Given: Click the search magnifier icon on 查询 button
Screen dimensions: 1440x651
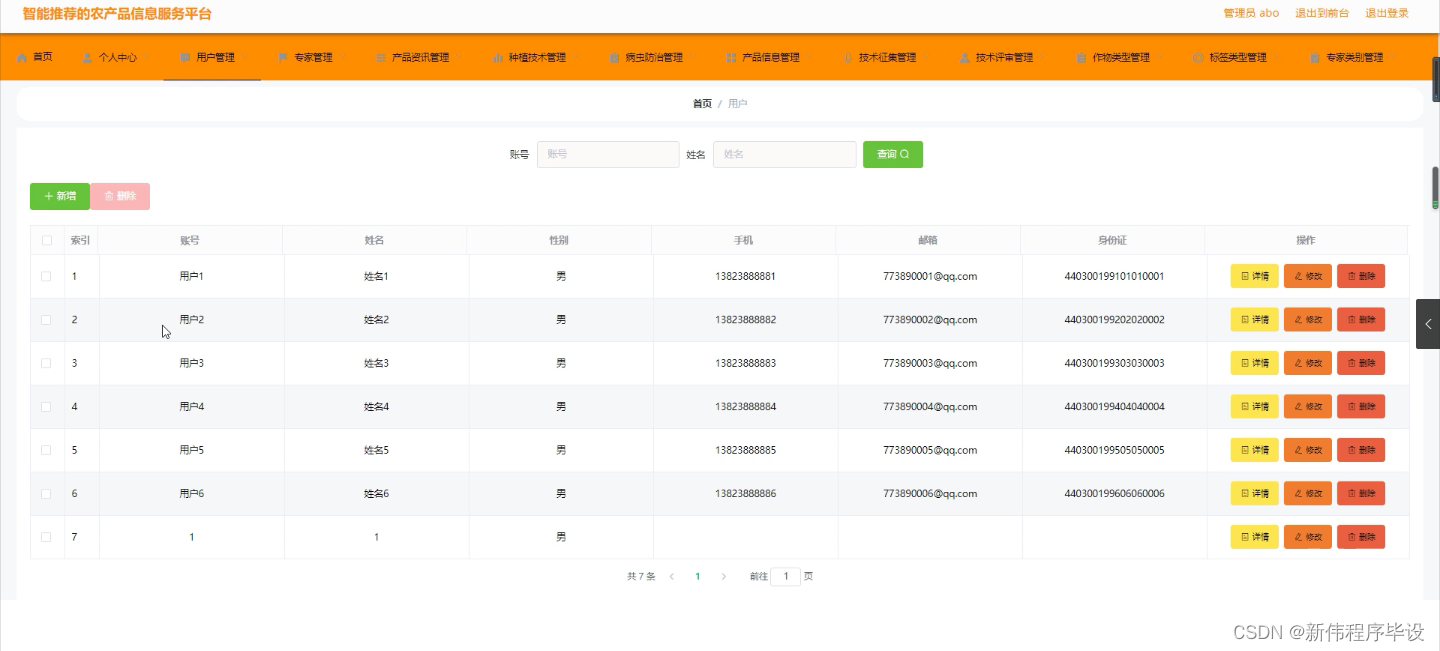Looking at the screenshot, I should click(x=903, y=154).
